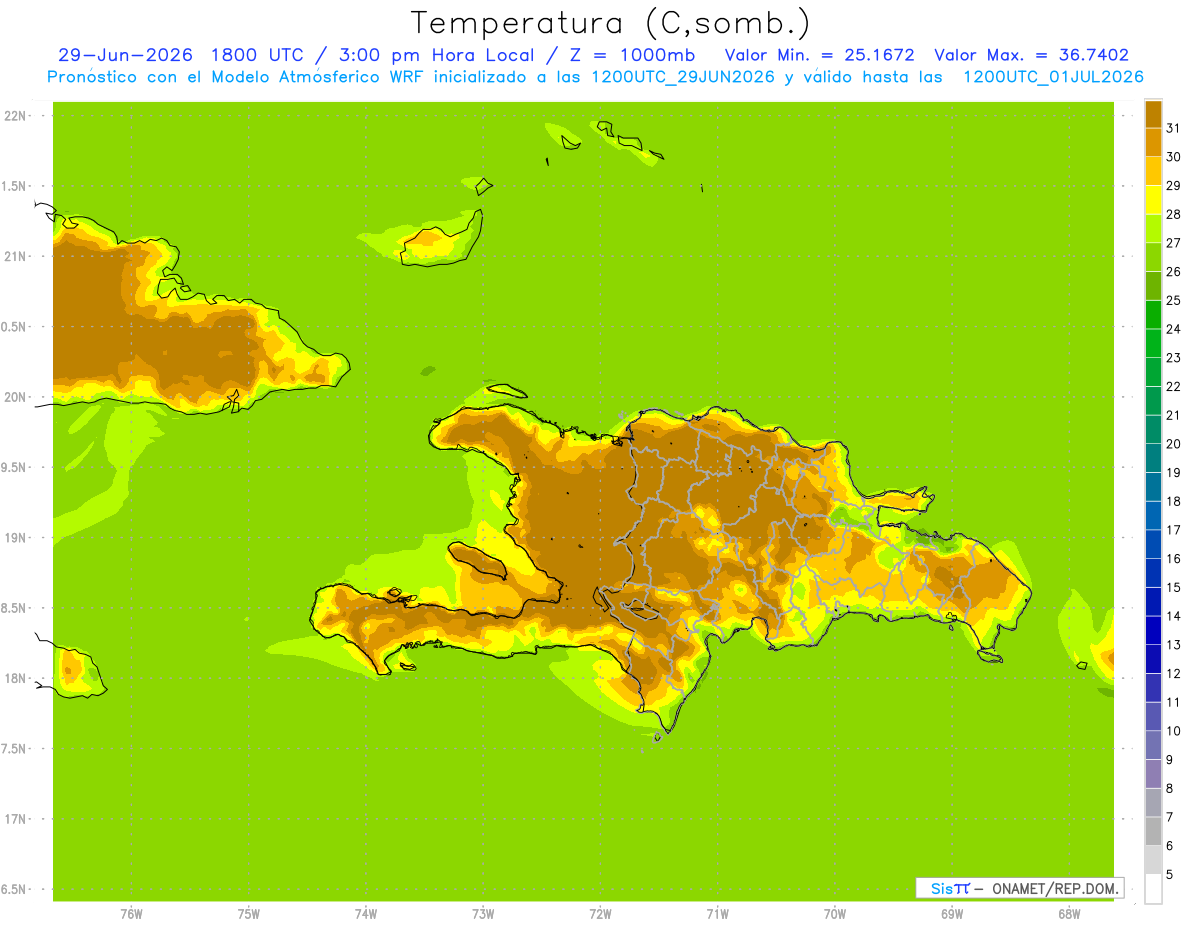Screen dimensions: 1200x927
Task: Click the '1800 UTC' time text
Action: (x=260, y=55)
